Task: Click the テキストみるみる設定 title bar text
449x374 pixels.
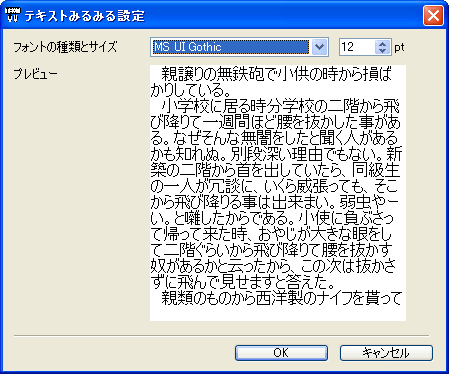Action: pos(85,16)
